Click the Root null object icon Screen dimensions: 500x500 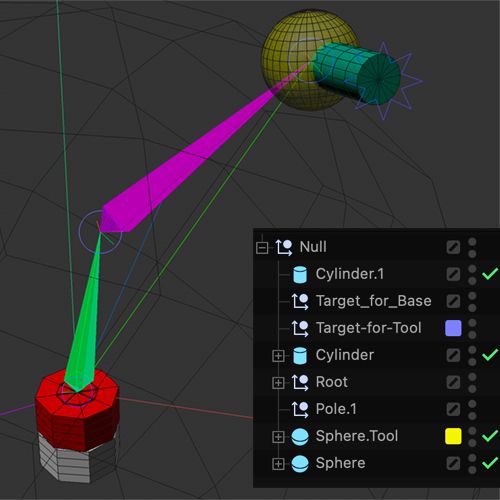point(300,383)
